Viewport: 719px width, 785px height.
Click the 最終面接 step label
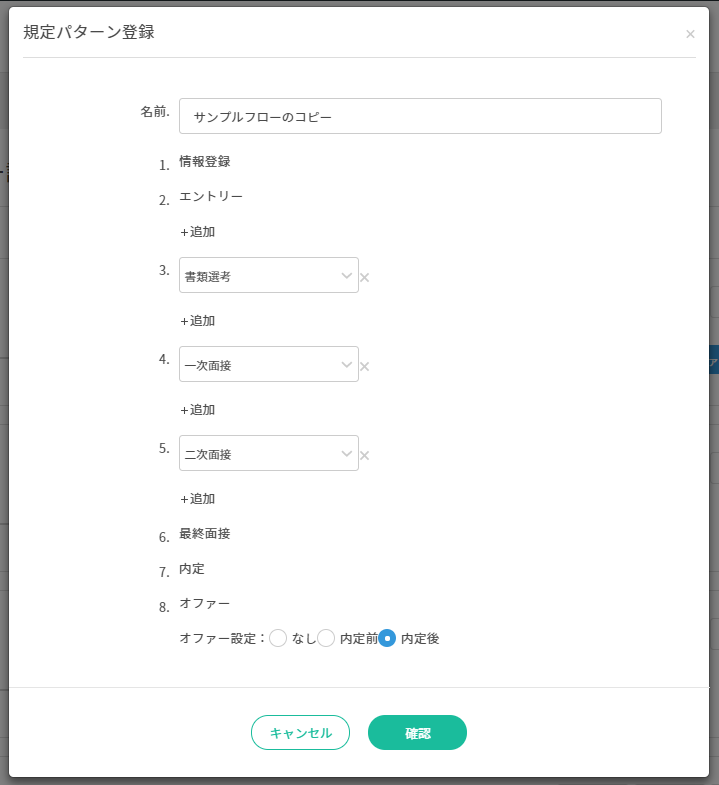click(x=205, y=534)
